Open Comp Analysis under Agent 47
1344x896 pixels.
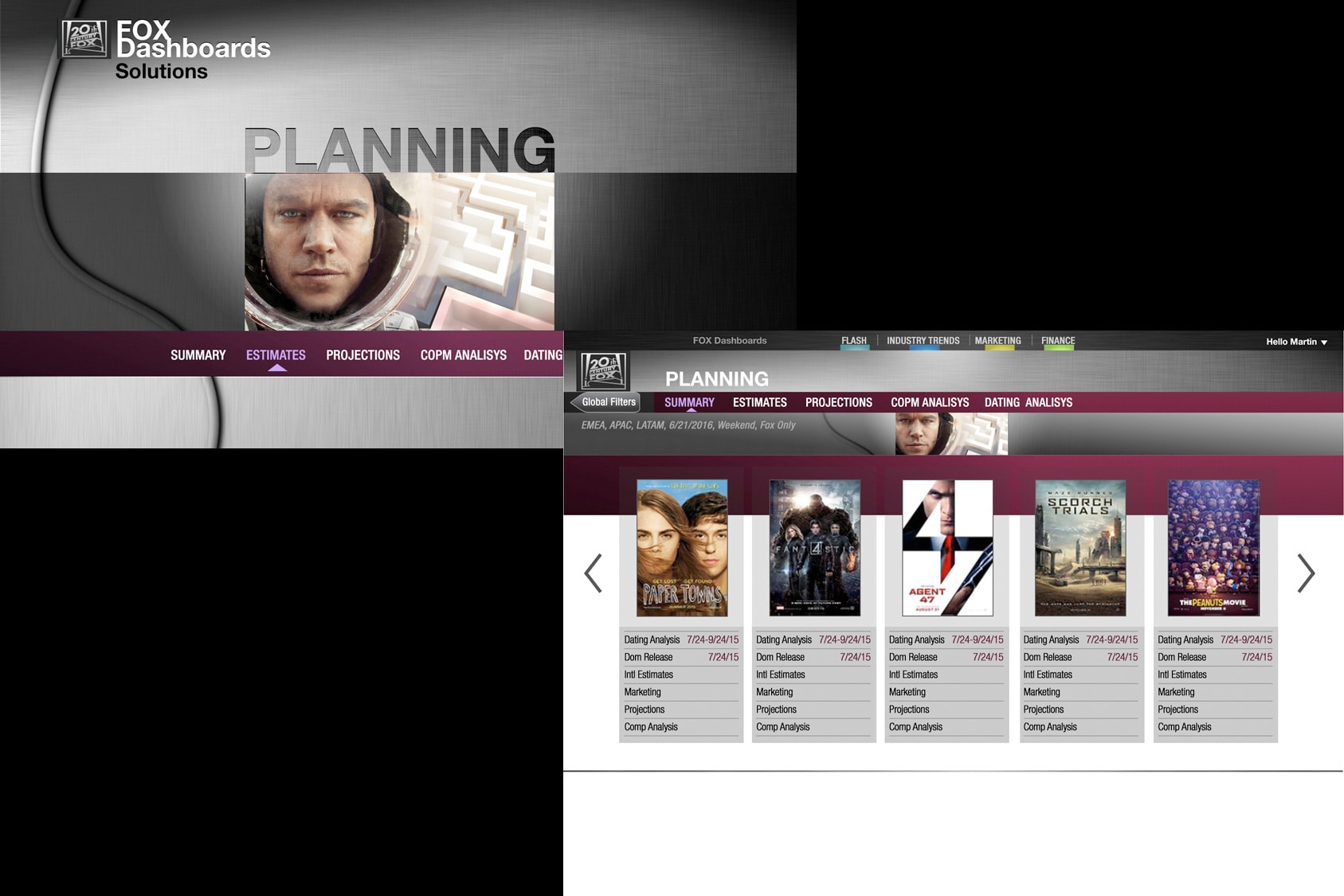946,727
